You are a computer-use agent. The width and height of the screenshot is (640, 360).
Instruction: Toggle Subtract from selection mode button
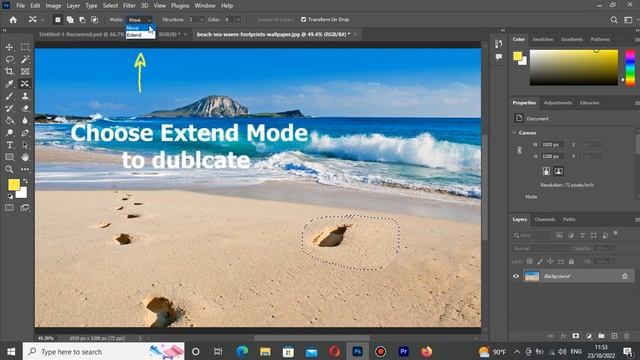click(82, 20)
